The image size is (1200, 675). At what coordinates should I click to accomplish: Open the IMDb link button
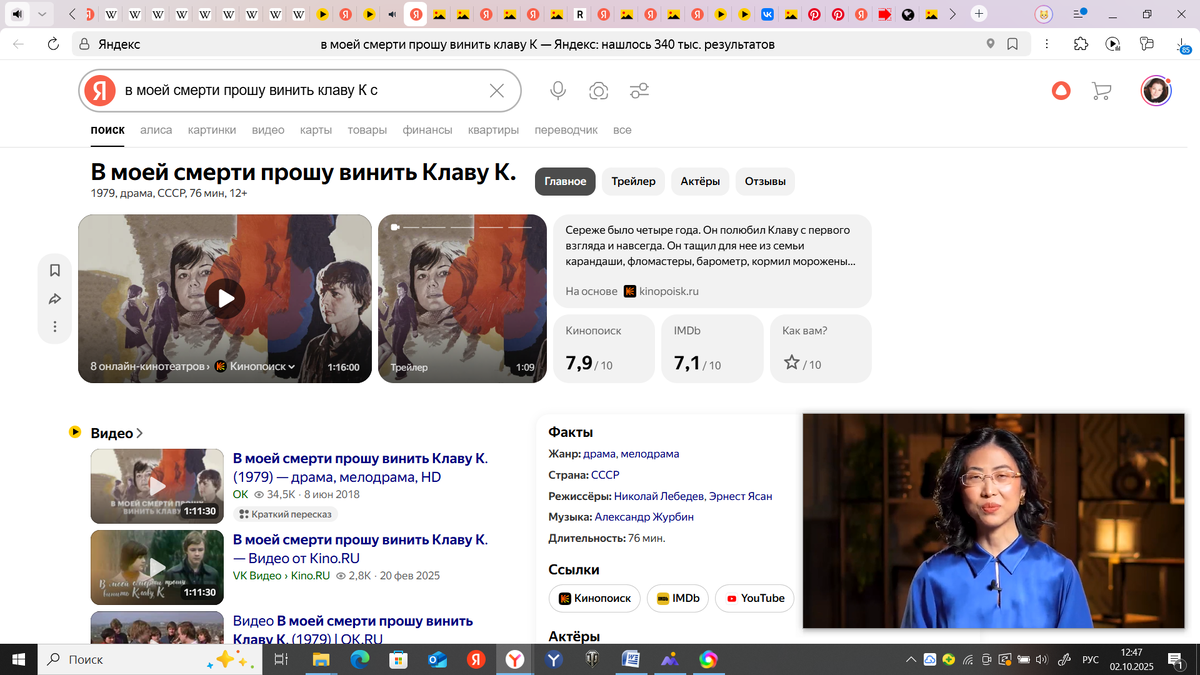[677, 598]
